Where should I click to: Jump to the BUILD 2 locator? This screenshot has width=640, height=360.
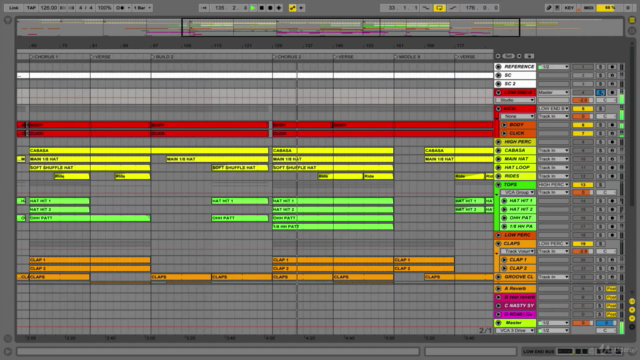click(162, 57)
